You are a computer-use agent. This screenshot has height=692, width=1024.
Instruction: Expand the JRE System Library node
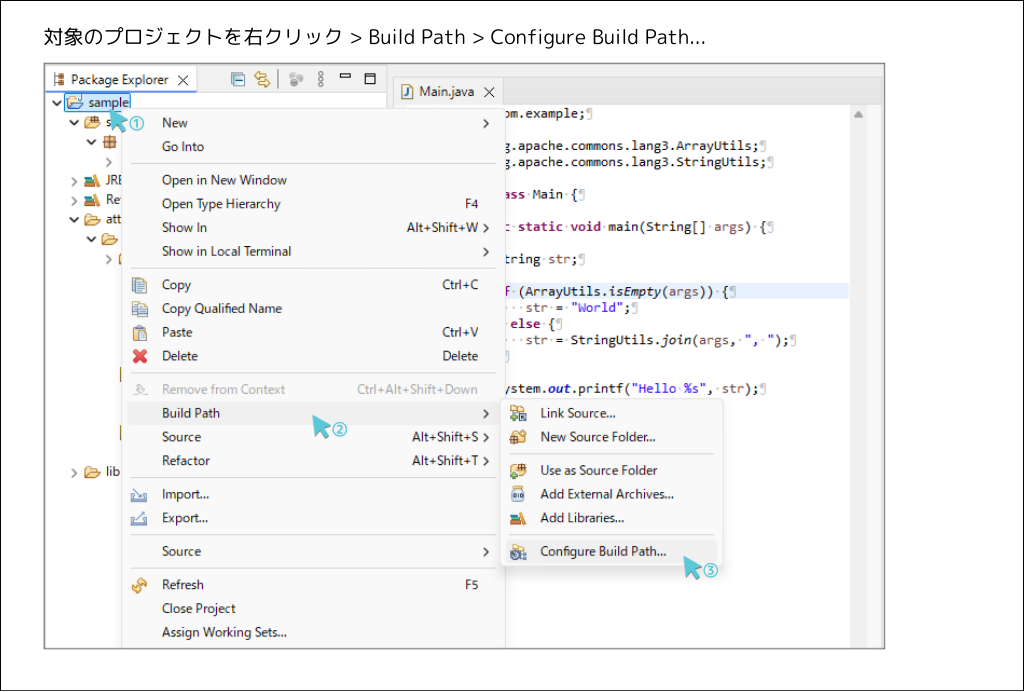(74, 181)
